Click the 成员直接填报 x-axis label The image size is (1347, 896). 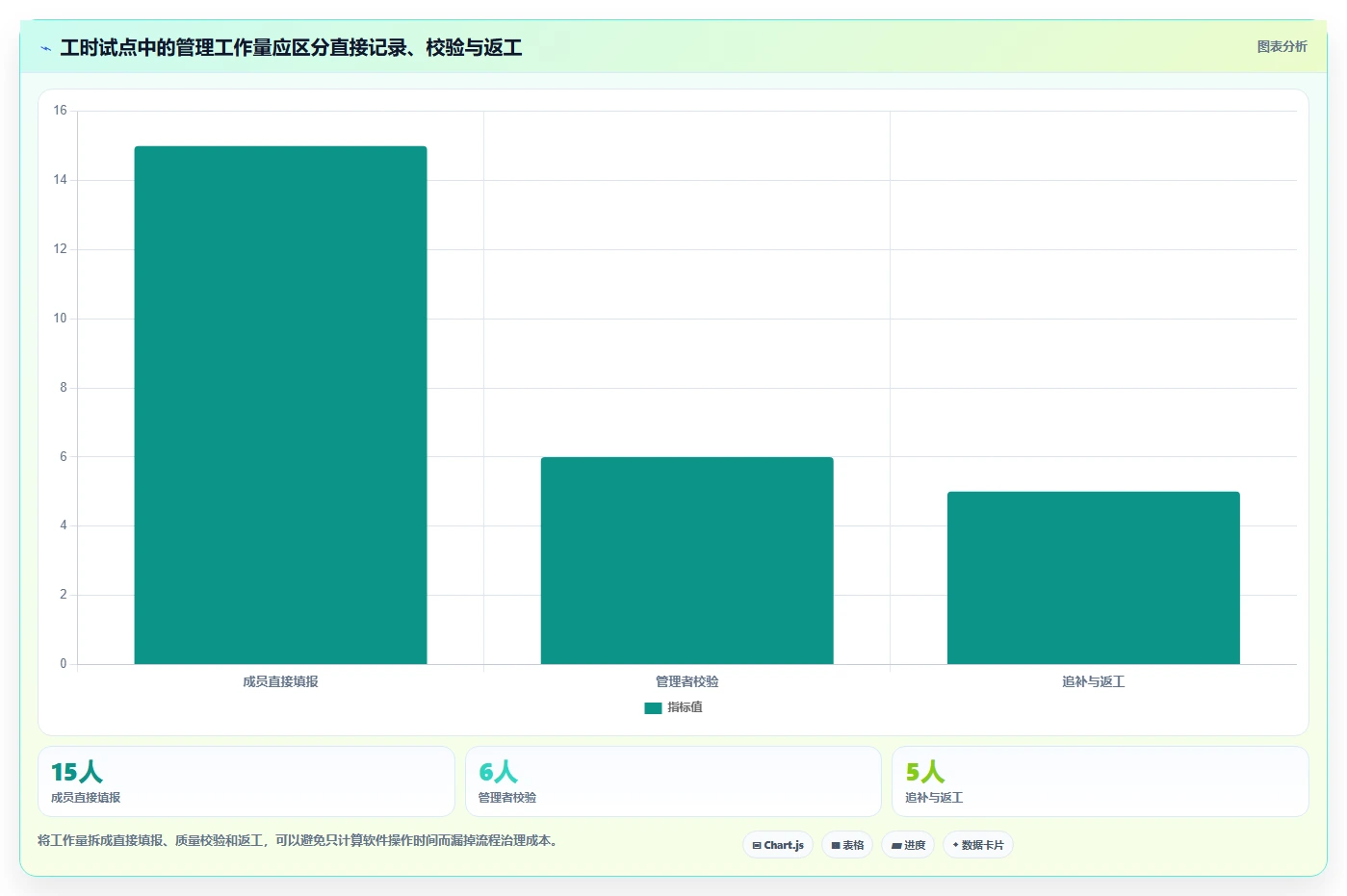click(x=280, y=681)
